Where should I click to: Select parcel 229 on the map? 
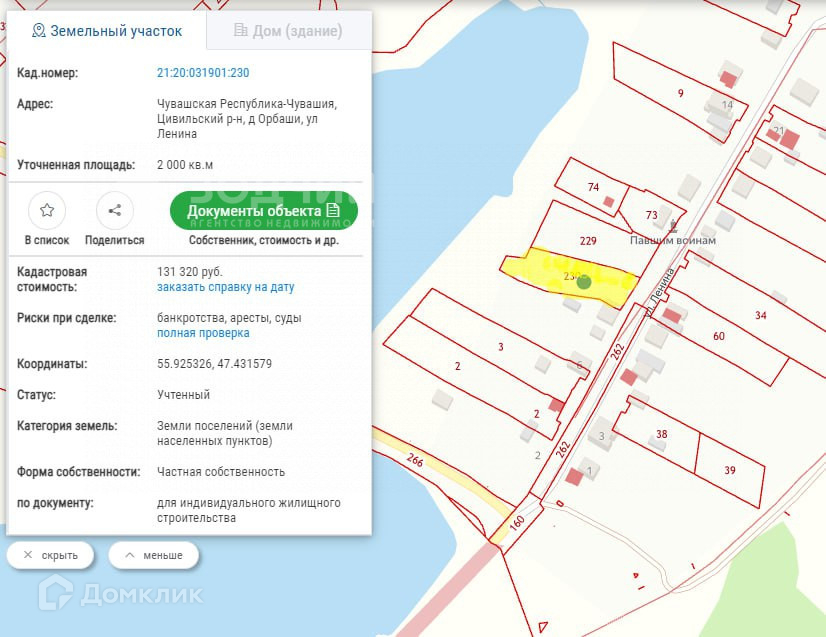point(588,241)
